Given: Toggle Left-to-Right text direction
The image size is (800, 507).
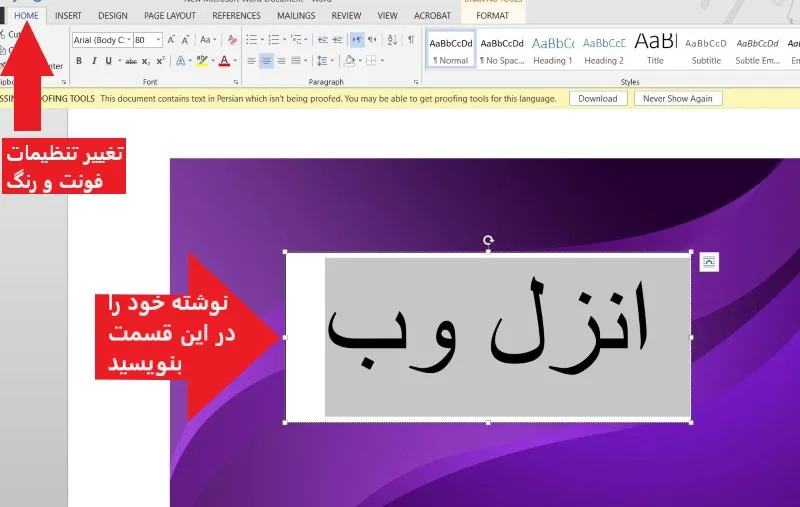Looking at the screenshot, I should (357, 40).
